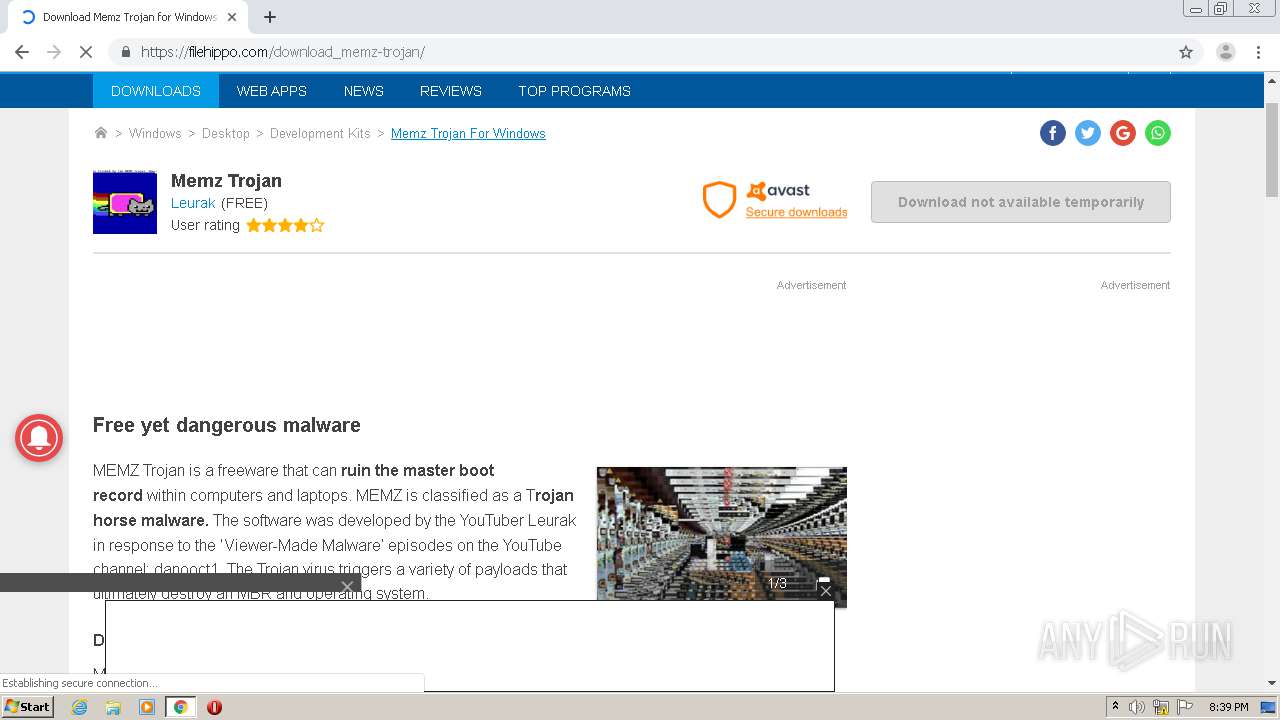Click the red notification bell

point(39,438)
